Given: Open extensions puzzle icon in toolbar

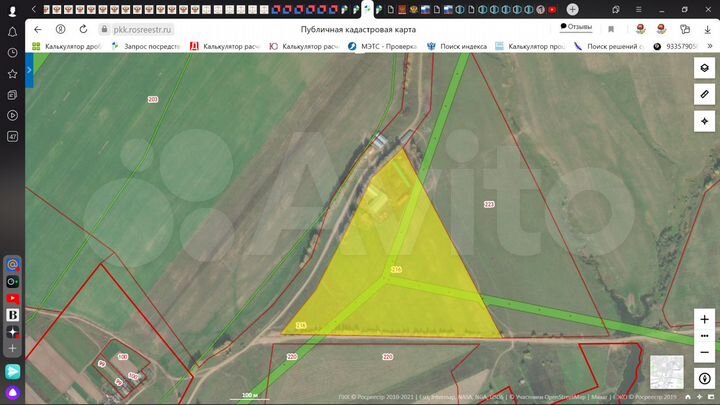Looking at the screenshot, I should (685, 29).
